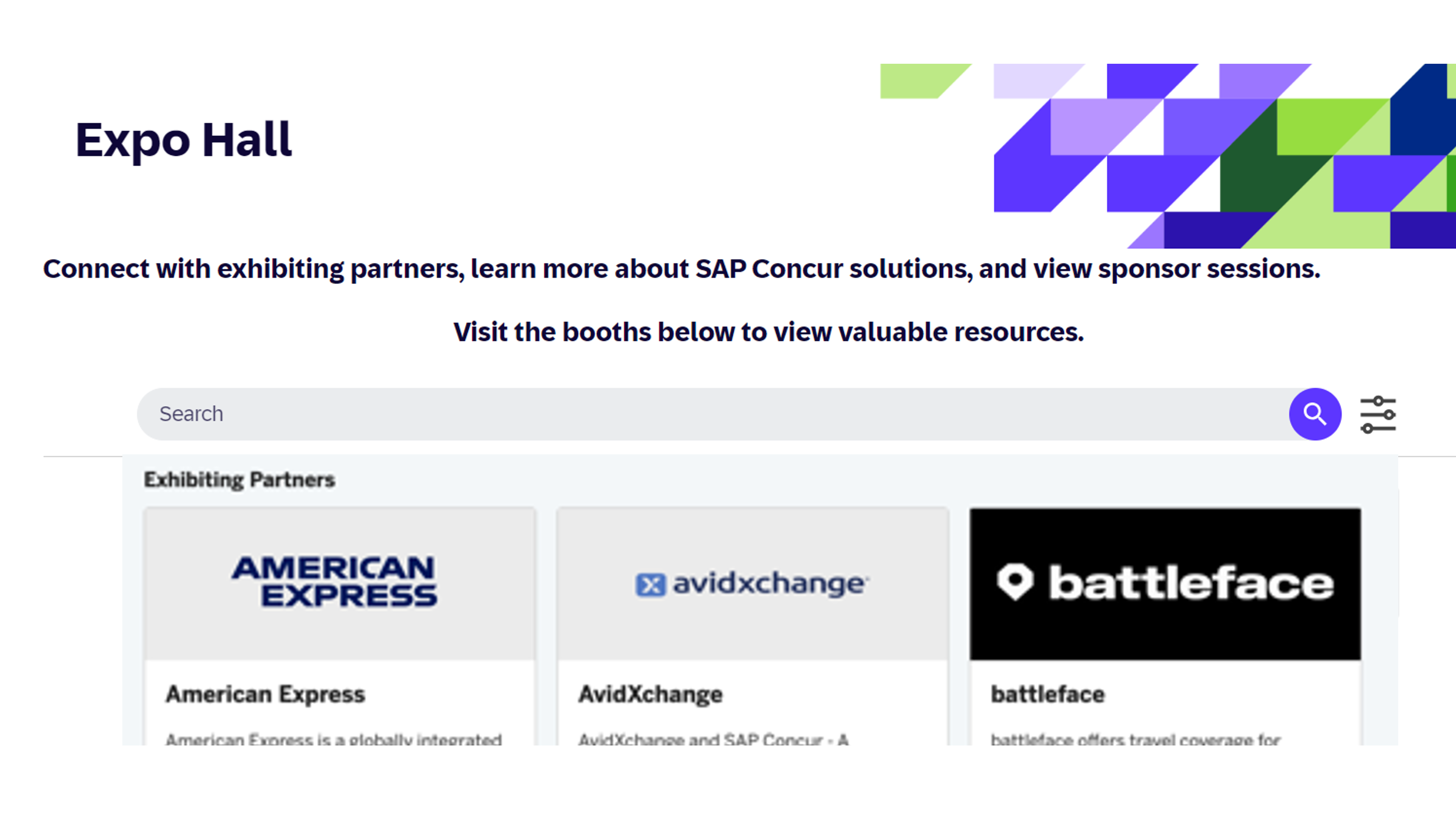Viewport: 1456px width, 819px height.
Task: Click the Expo Hall page heading
Action: (x=184, y=140)
